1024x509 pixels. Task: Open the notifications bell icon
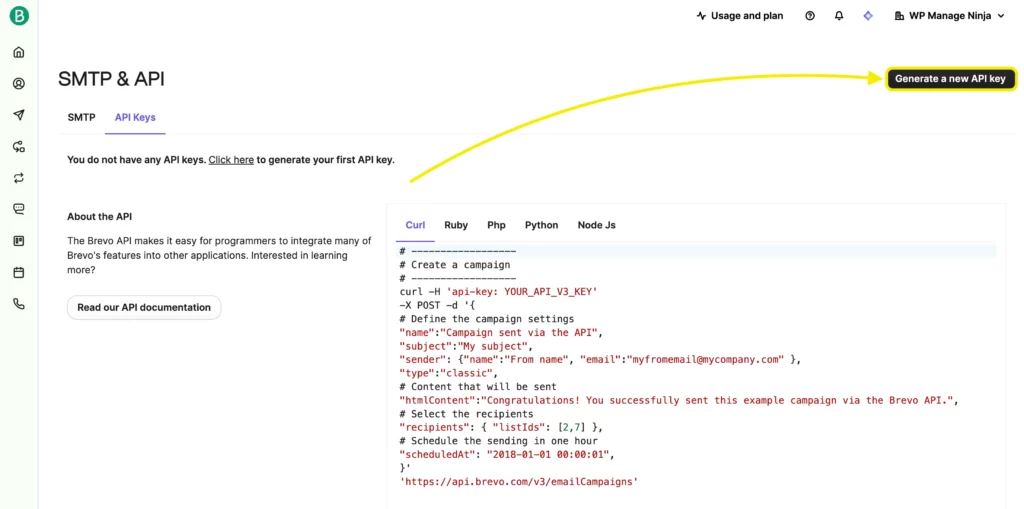click(839, 16)
